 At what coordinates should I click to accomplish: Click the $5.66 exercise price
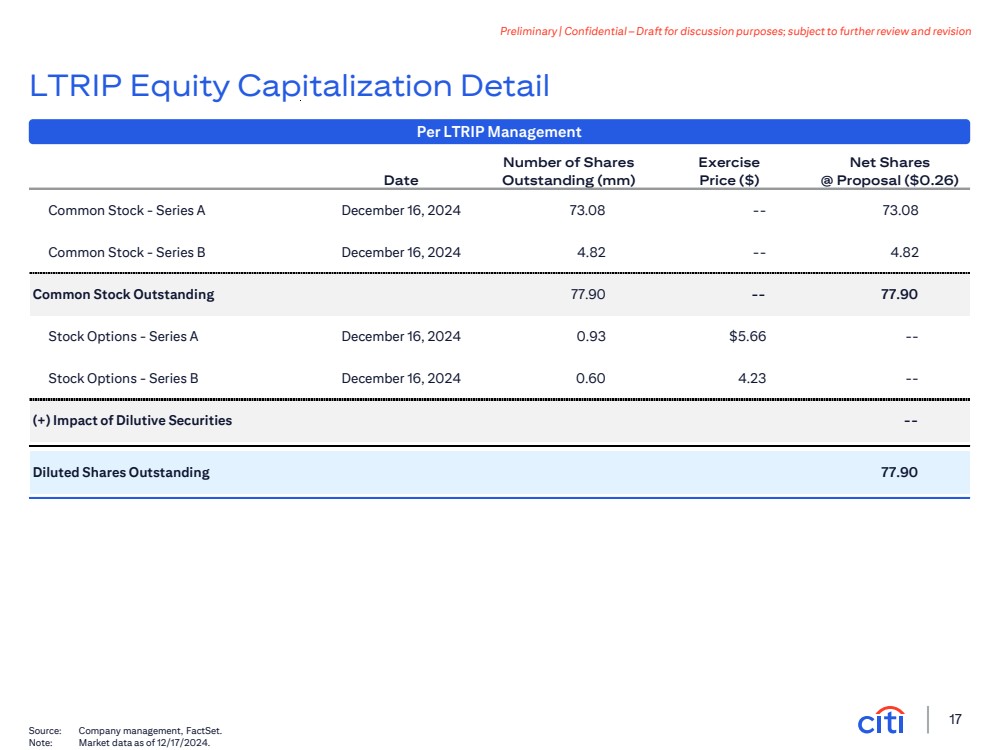point(747,336)
